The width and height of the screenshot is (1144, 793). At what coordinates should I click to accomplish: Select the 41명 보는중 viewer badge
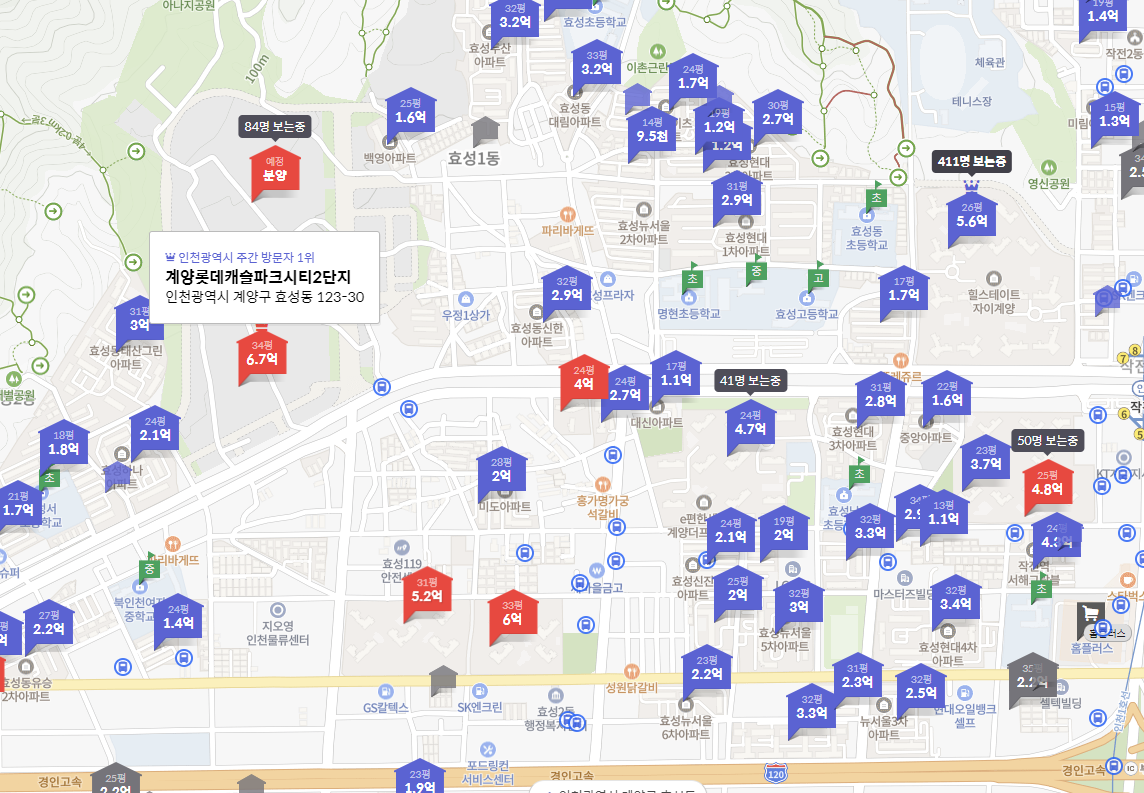[750, 380]
